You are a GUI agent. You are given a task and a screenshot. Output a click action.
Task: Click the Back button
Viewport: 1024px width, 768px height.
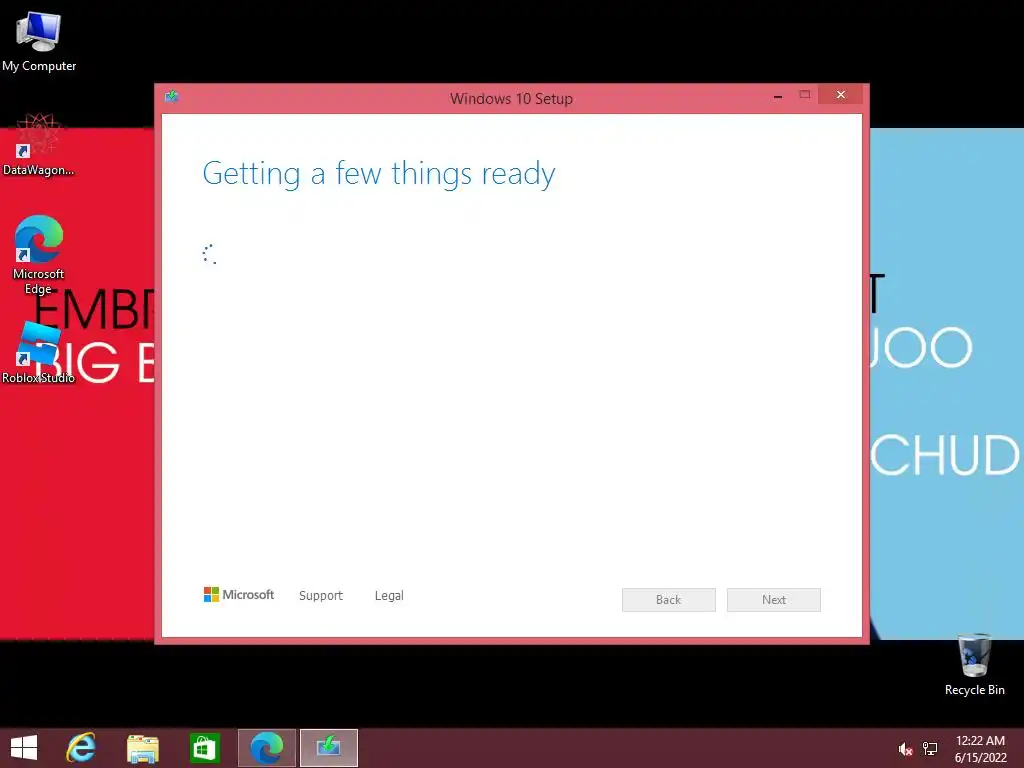[669, 600]
